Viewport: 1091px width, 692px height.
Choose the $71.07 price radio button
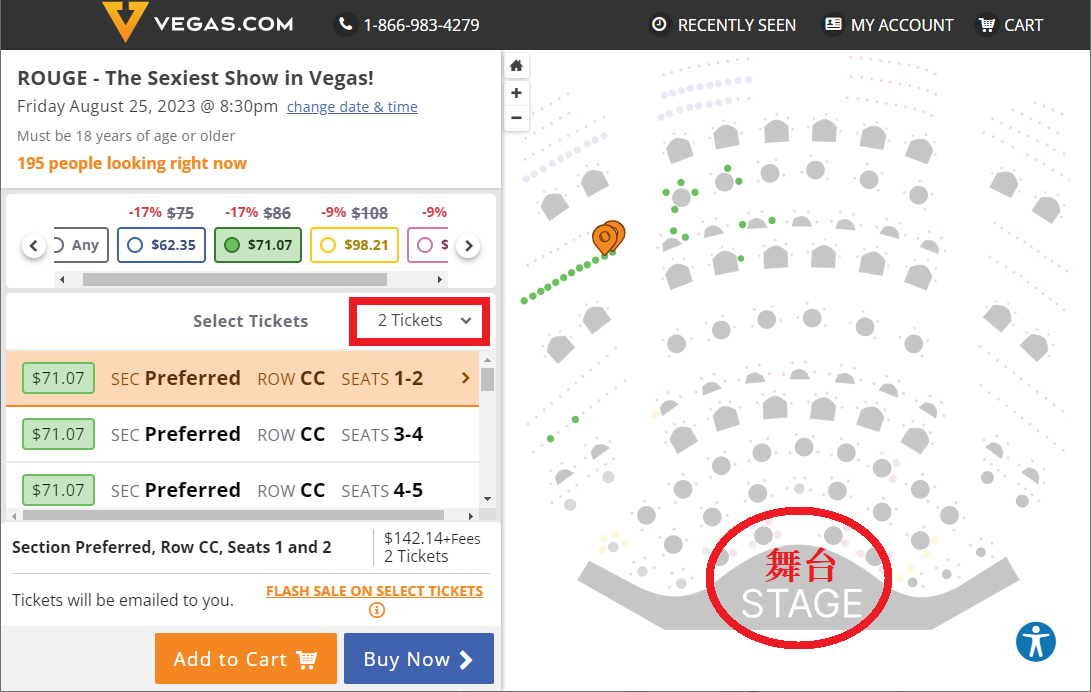point(232,245)
